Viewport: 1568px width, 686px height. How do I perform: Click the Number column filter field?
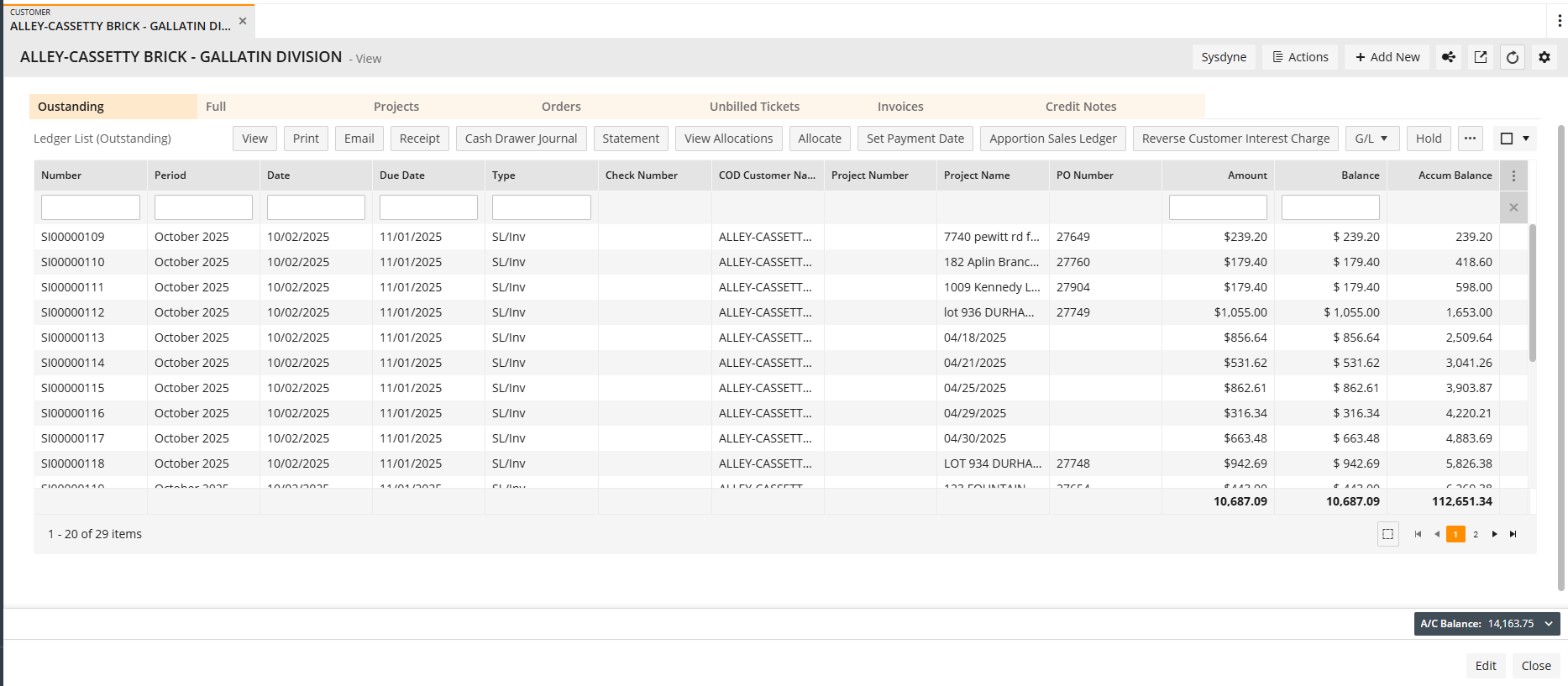(91, 207)
